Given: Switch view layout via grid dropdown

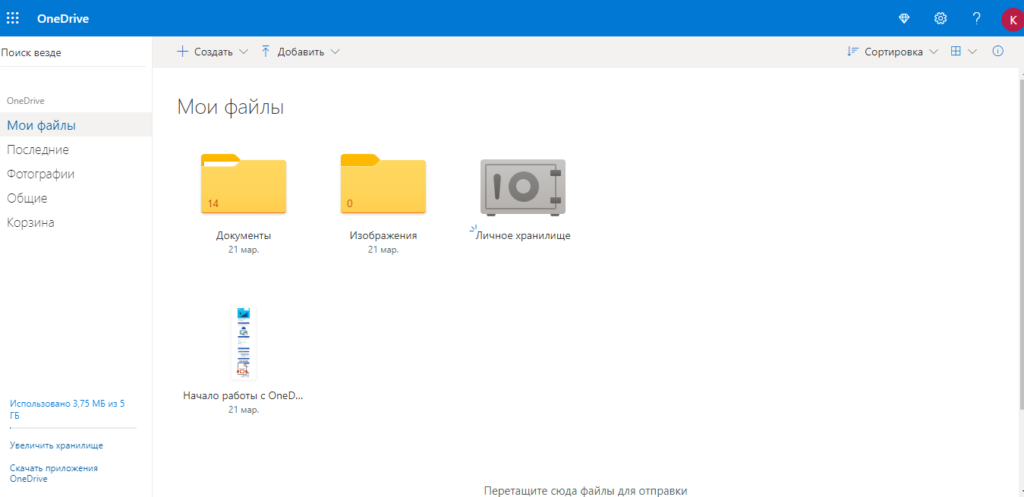Looking at the screenshot, I should point(963,52).
